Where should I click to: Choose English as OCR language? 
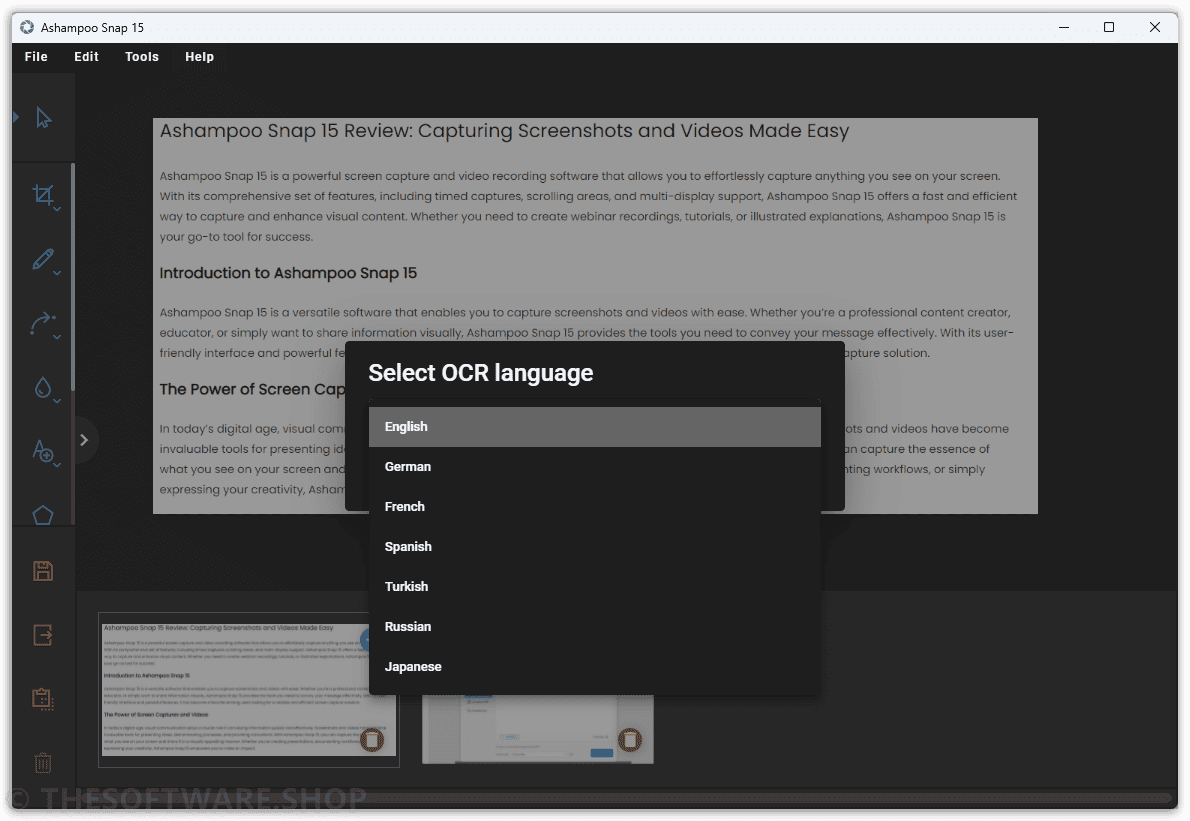[594, 426]
